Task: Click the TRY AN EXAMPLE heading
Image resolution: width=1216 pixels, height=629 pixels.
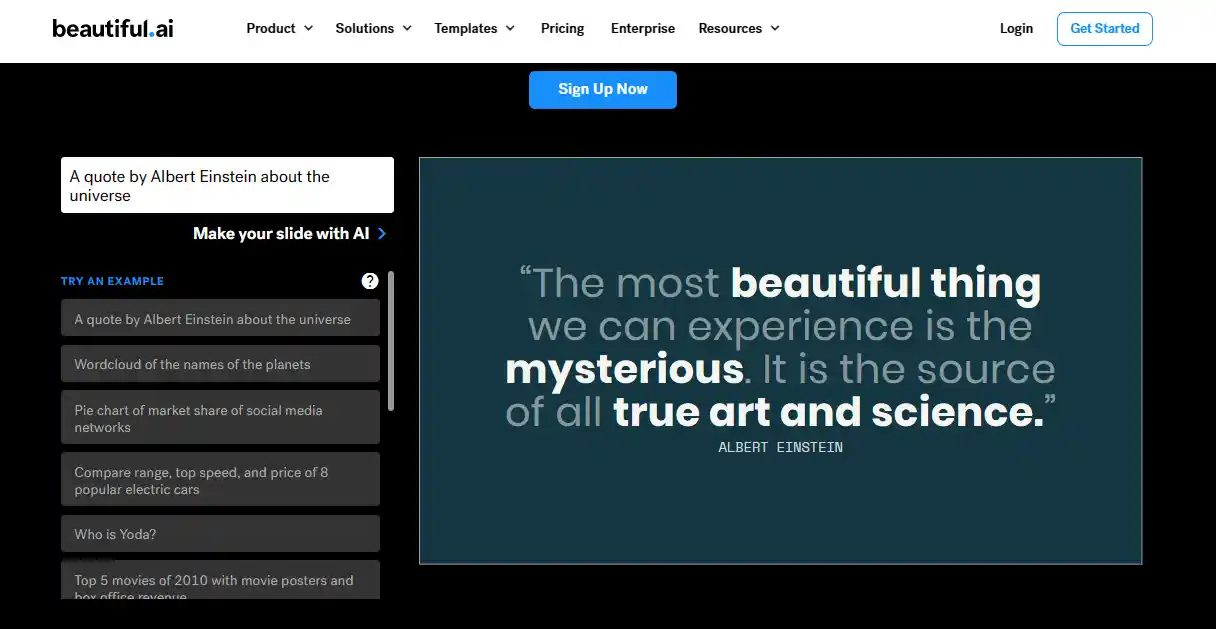Action: [x=112, y=281]
